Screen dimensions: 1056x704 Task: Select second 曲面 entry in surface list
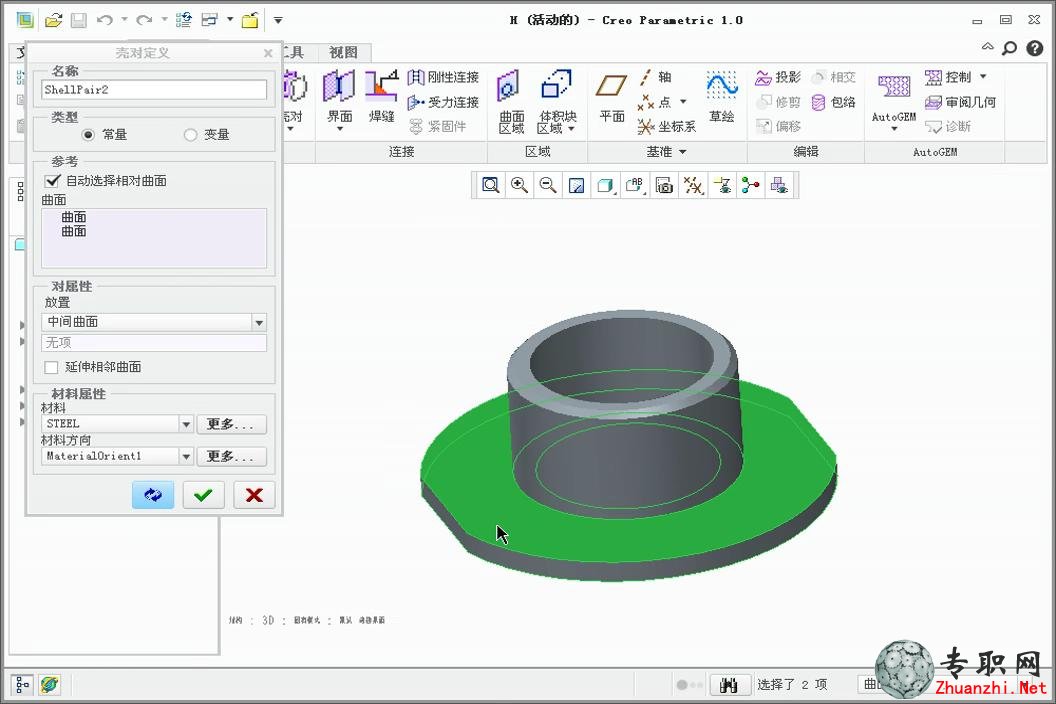(x=74, y=231)
